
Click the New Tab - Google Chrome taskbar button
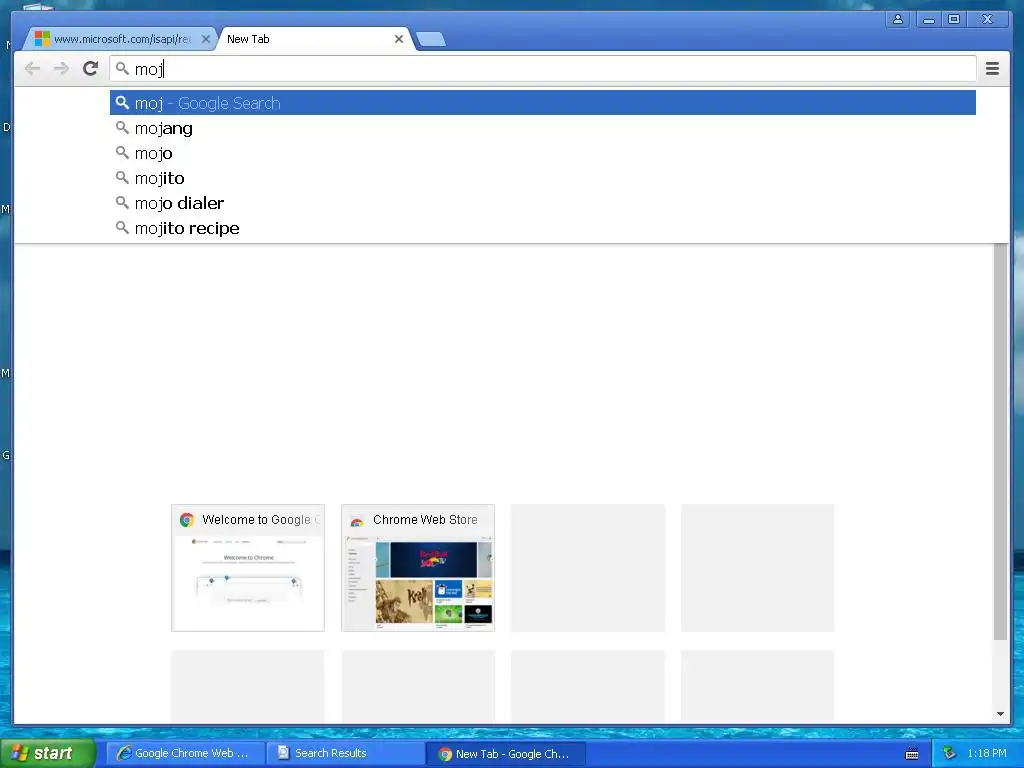[505, 754]
